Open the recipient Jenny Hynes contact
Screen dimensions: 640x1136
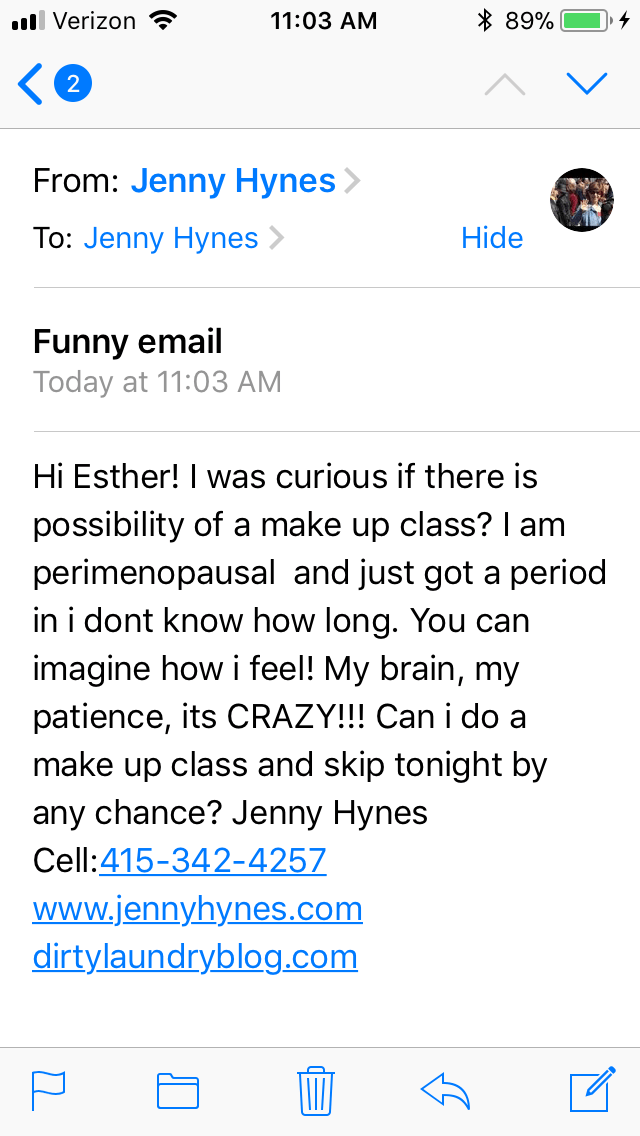coord(171,238)
